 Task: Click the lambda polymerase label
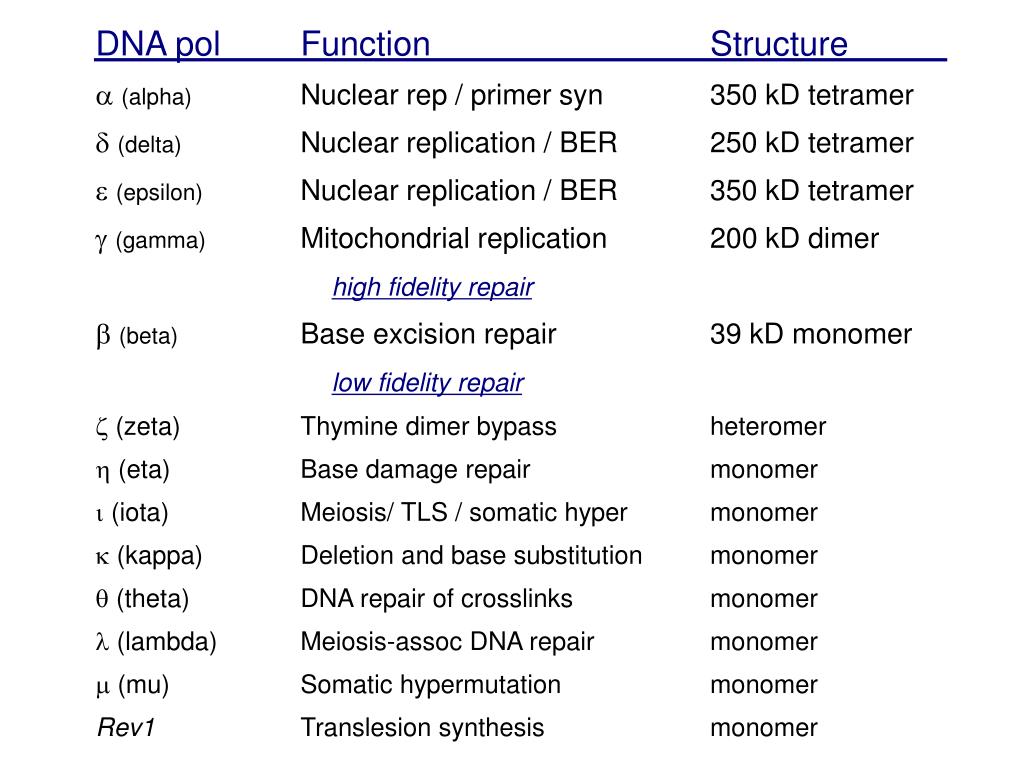[x=155, y=642]
